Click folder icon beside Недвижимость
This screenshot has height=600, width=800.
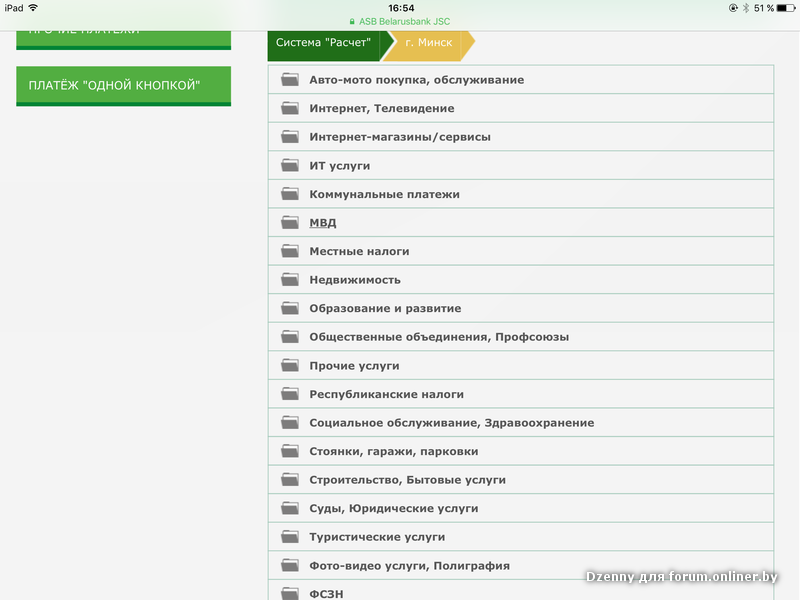pyautogui.click(x=290, y=280)
